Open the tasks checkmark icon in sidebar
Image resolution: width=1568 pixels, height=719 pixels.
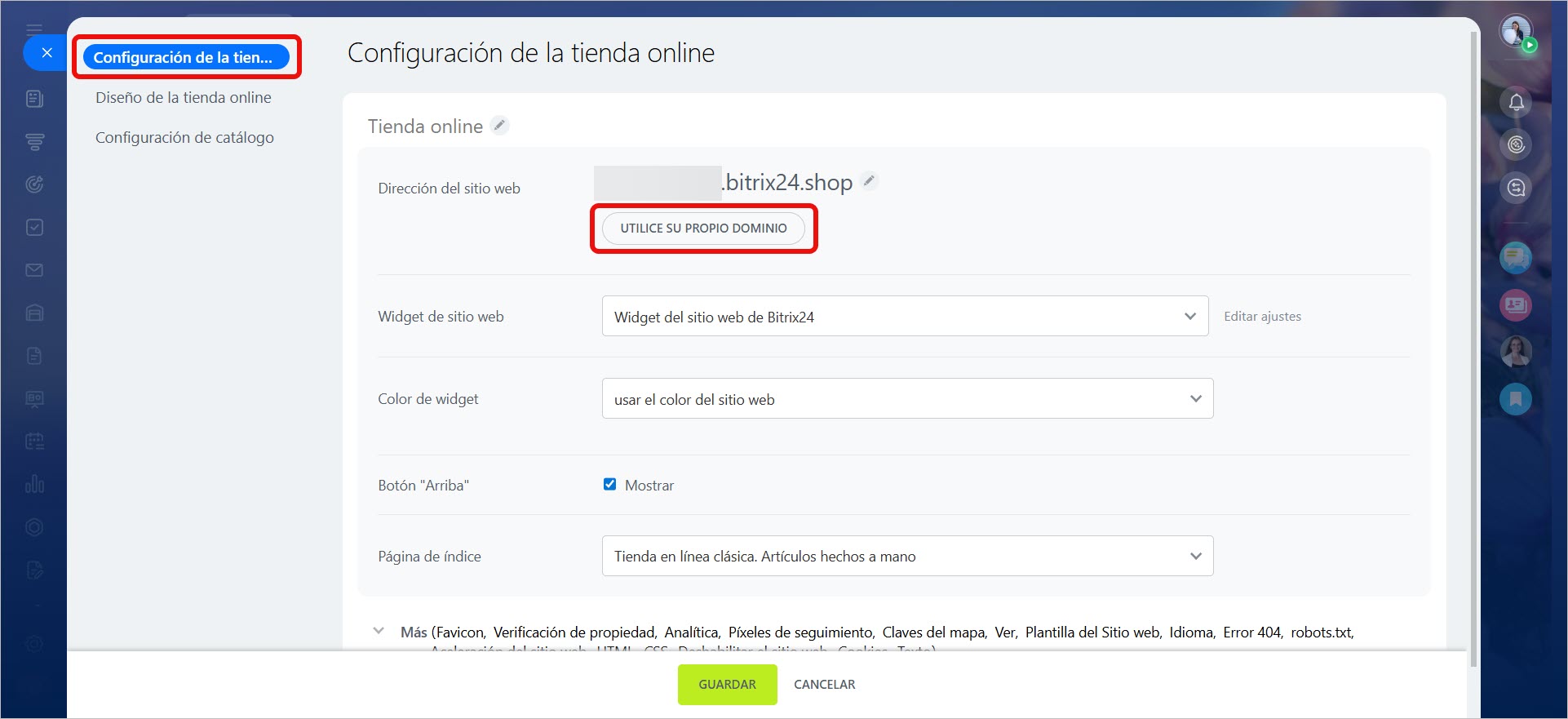34,228
